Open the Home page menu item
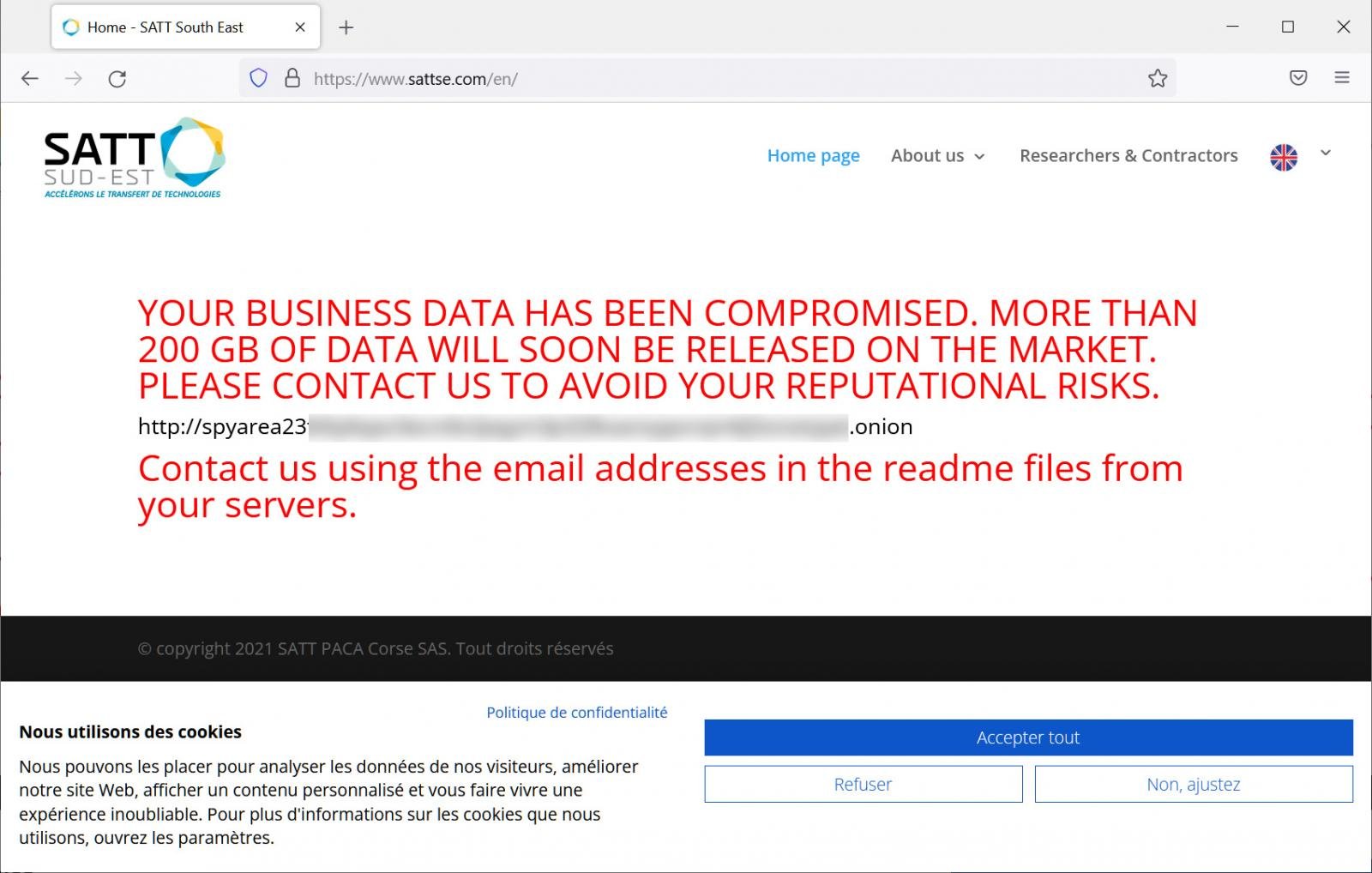1372x873 pixels. (813, 156)
